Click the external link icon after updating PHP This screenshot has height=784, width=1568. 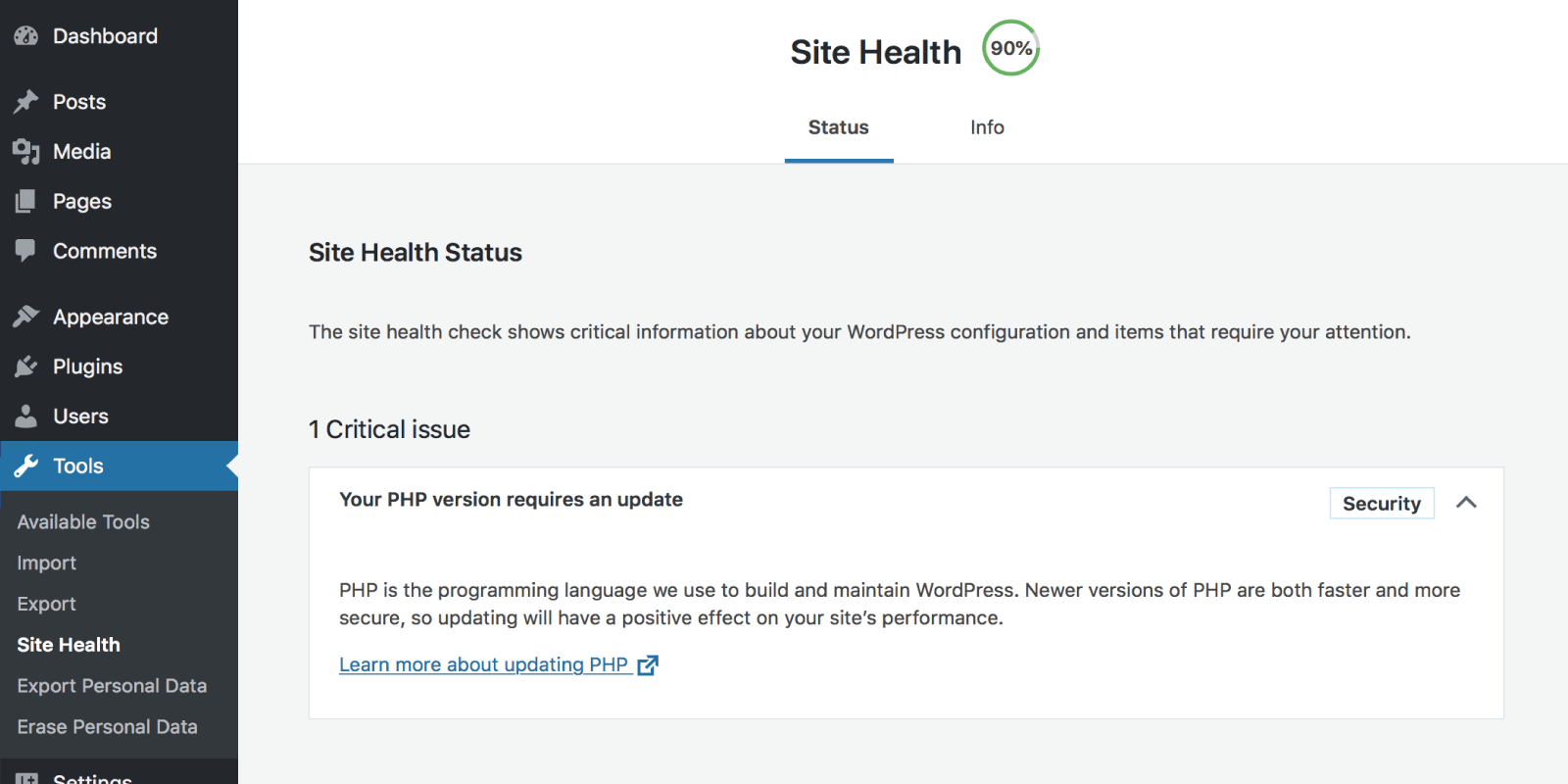(x=648, y=665)
